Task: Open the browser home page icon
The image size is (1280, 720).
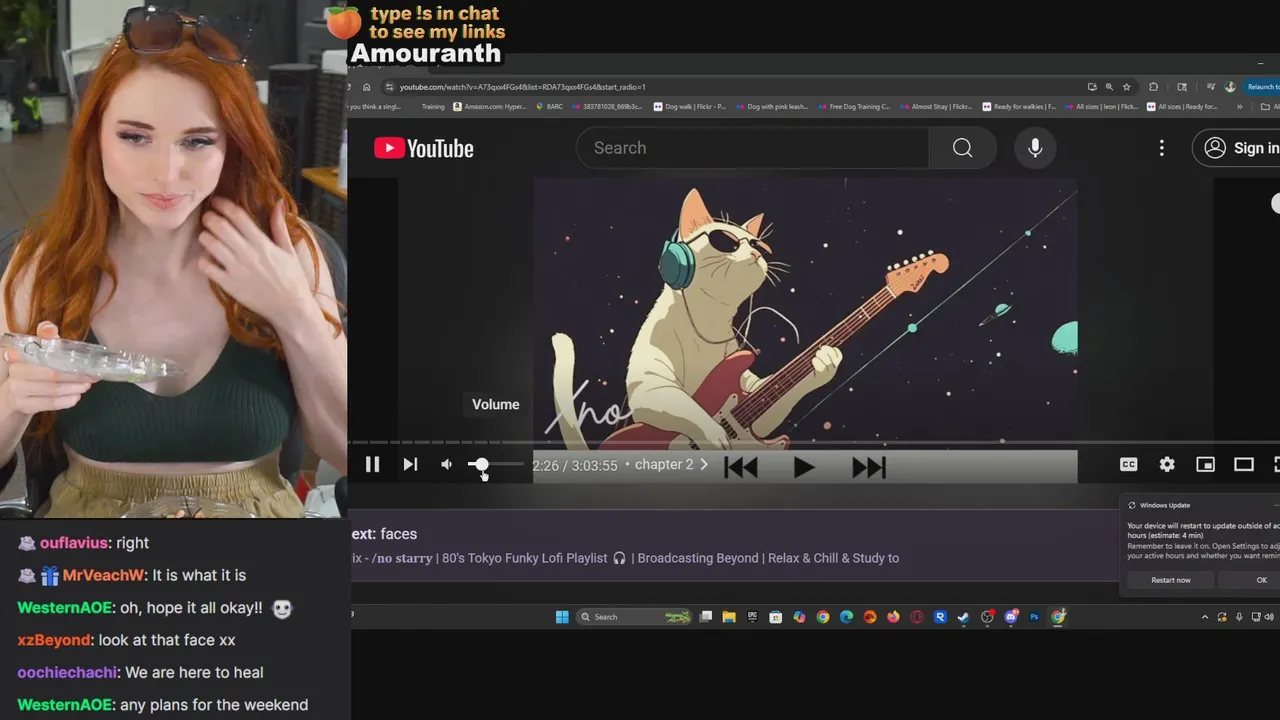Action: (x=366, y=87)
